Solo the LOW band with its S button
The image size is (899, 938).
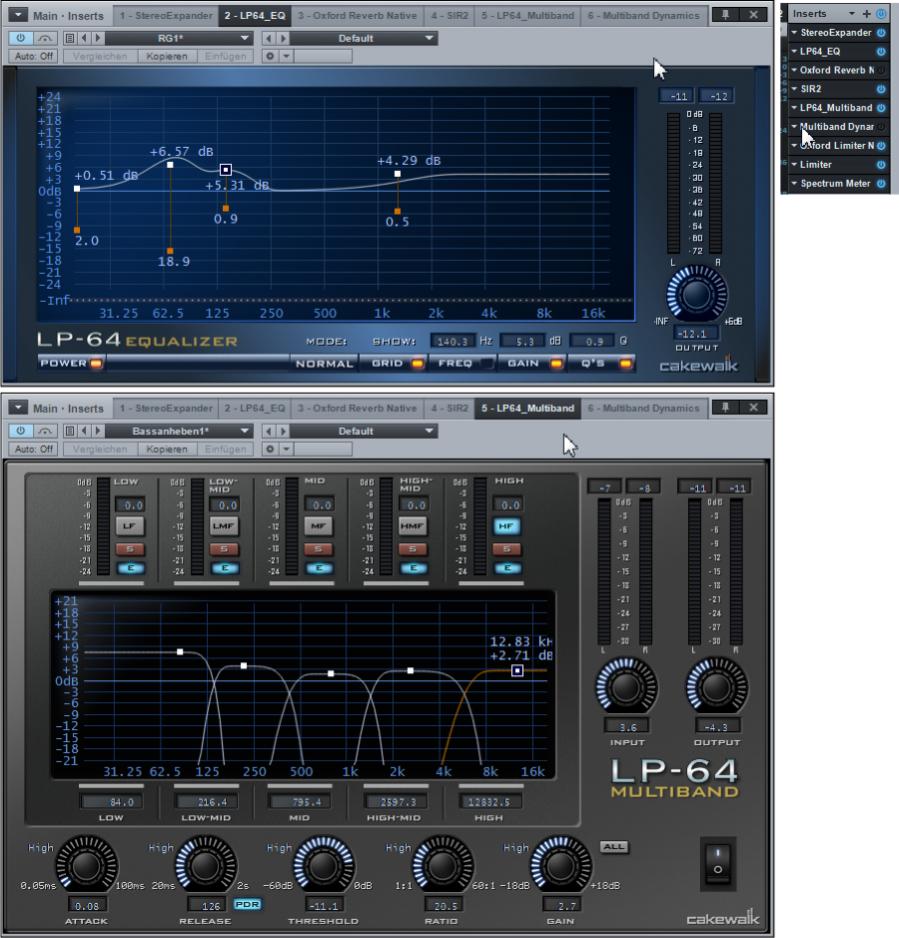130,549
